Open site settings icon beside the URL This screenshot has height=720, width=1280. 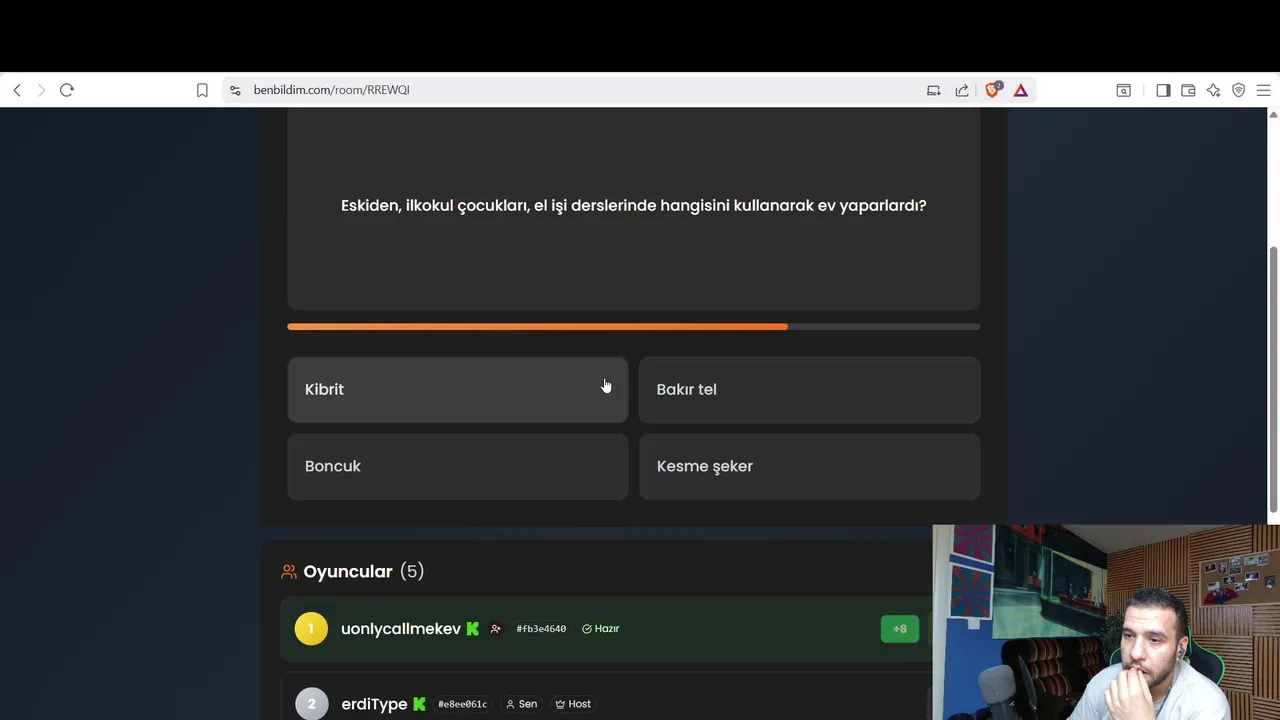point(235,90)
